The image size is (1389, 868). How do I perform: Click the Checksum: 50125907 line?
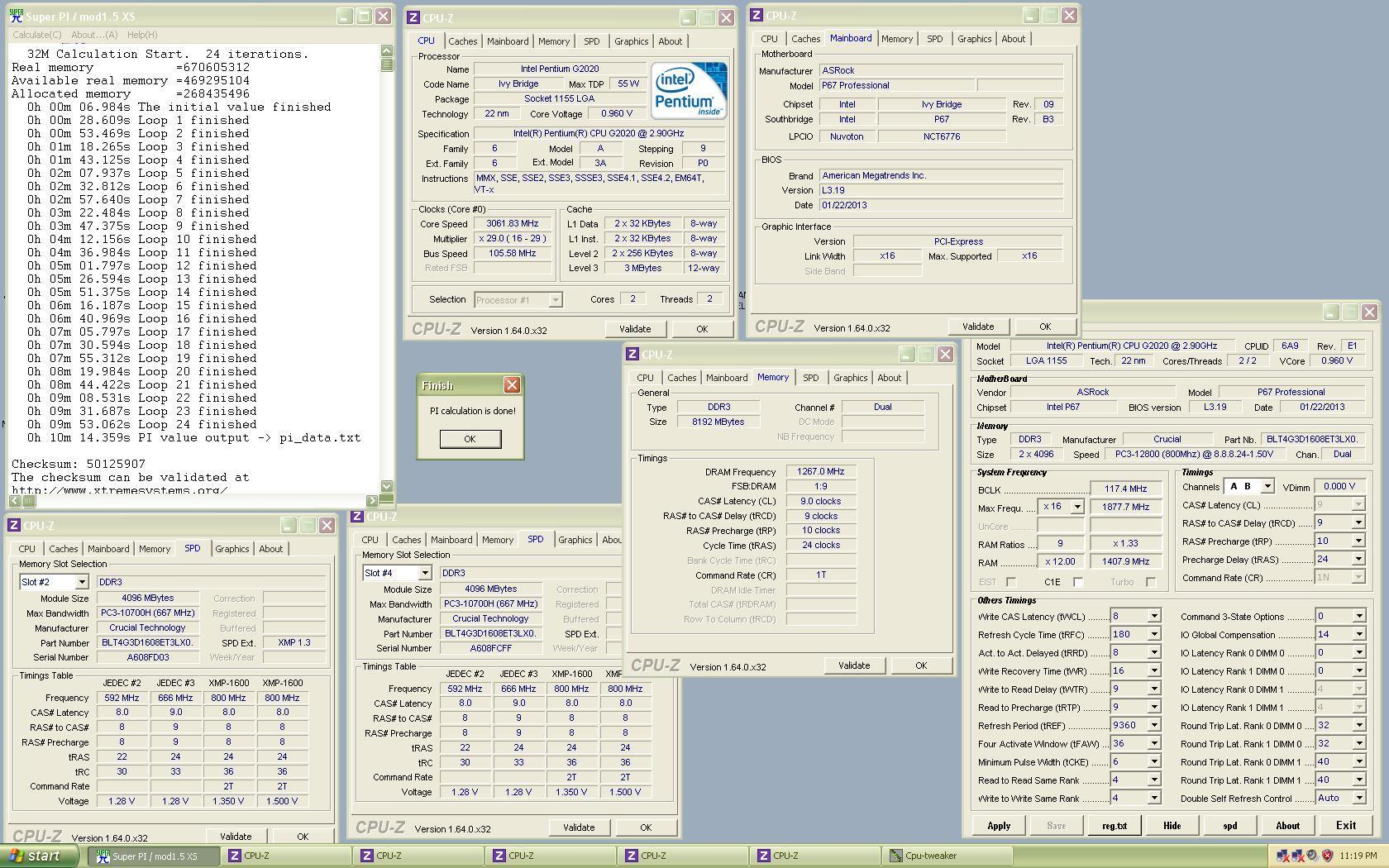pos(79,465)
